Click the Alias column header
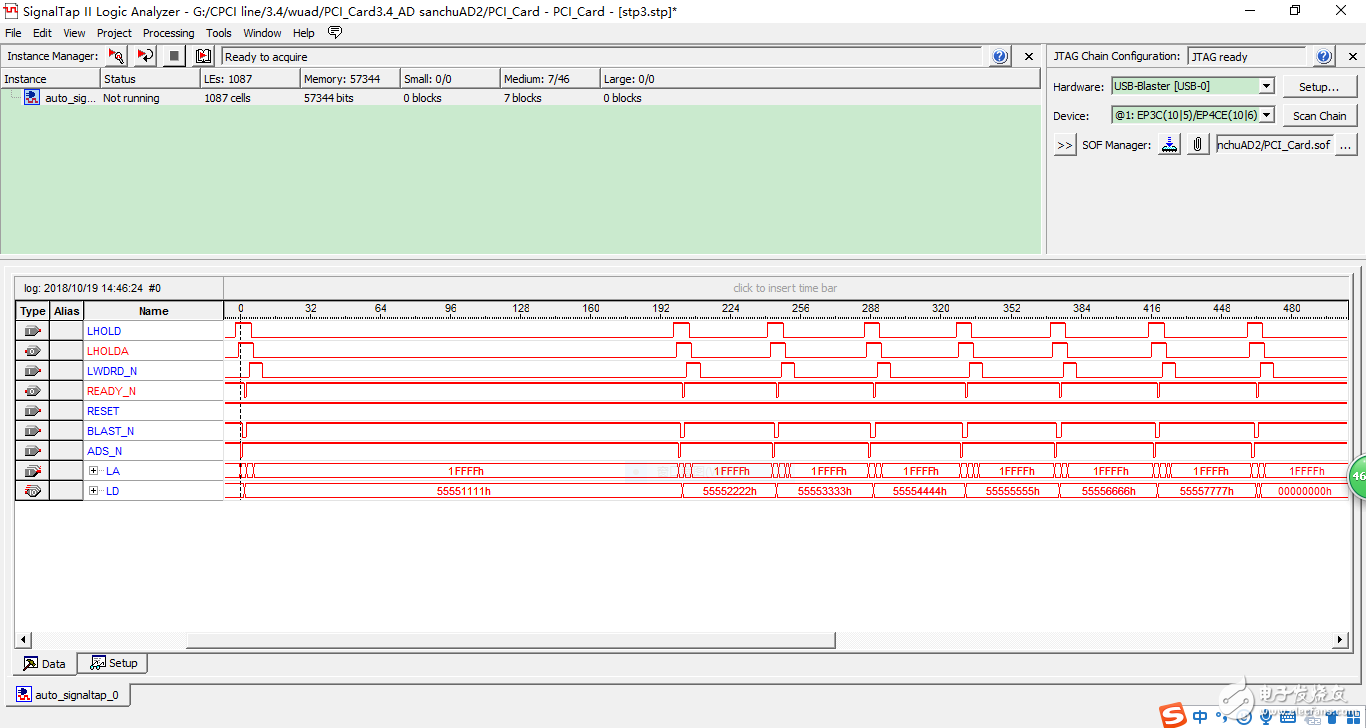The width and height of the screenshot is (1366, 728). click(x=67, y=311)
